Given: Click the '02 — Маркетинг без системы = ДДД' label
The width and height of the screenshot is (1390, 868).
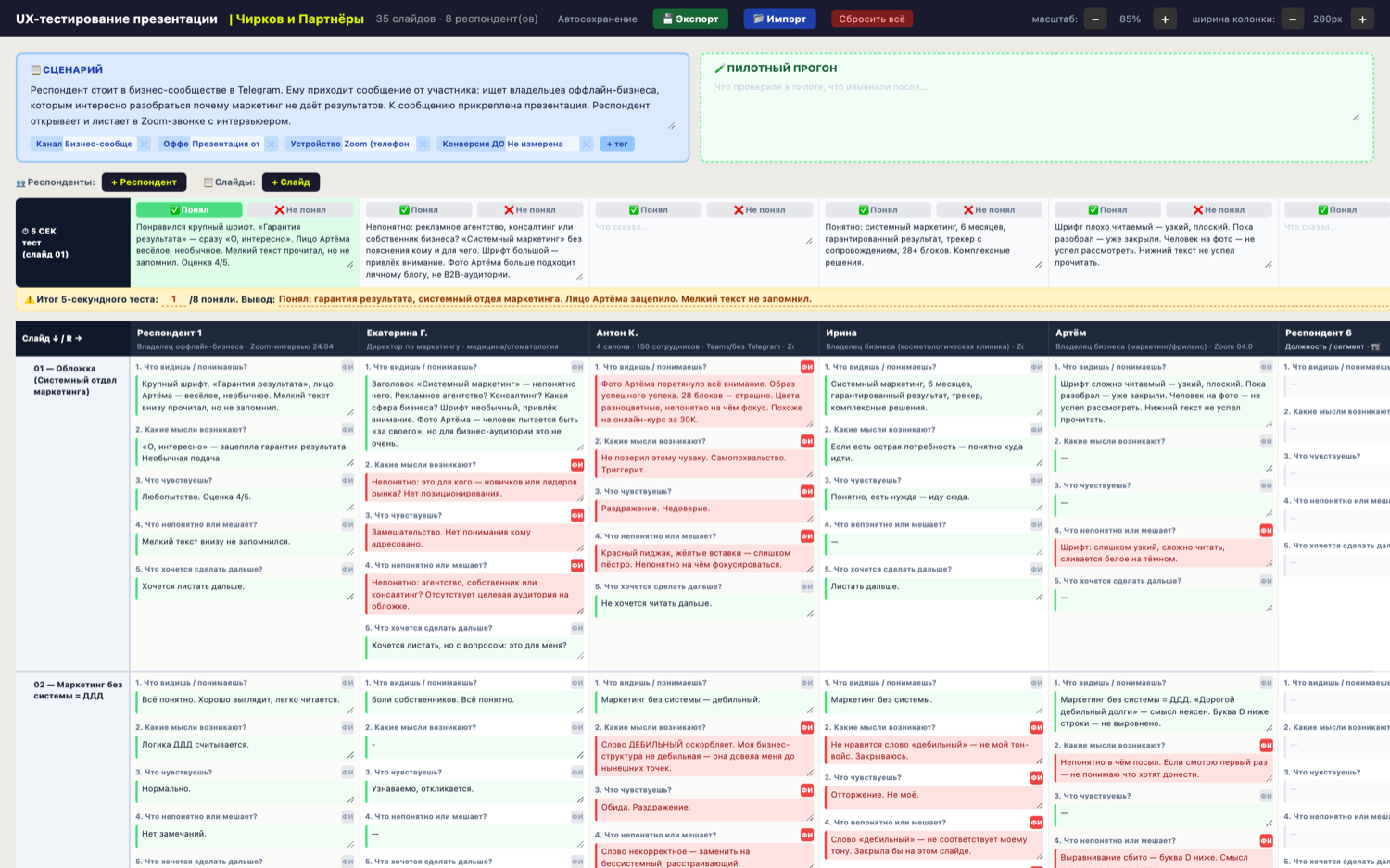Looking at the screenshot, I should pos(78,690).
